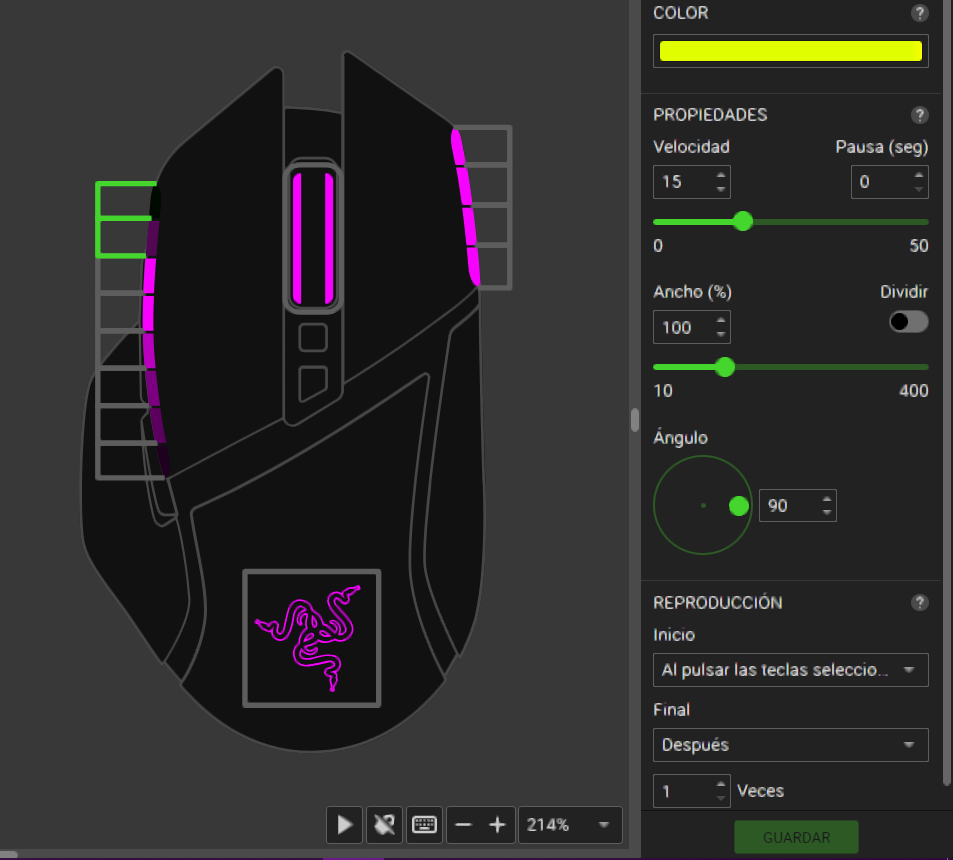The width and height of the screenshot is (953, 860).
Task: Click the green handle on the Ángulo dial
Action: click(x=739, y=506)
